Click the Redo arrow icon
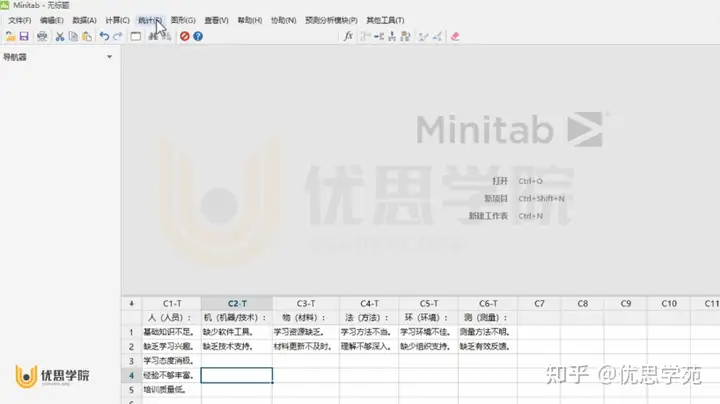This screenshot has height=404, width=720. coord(118,36)
